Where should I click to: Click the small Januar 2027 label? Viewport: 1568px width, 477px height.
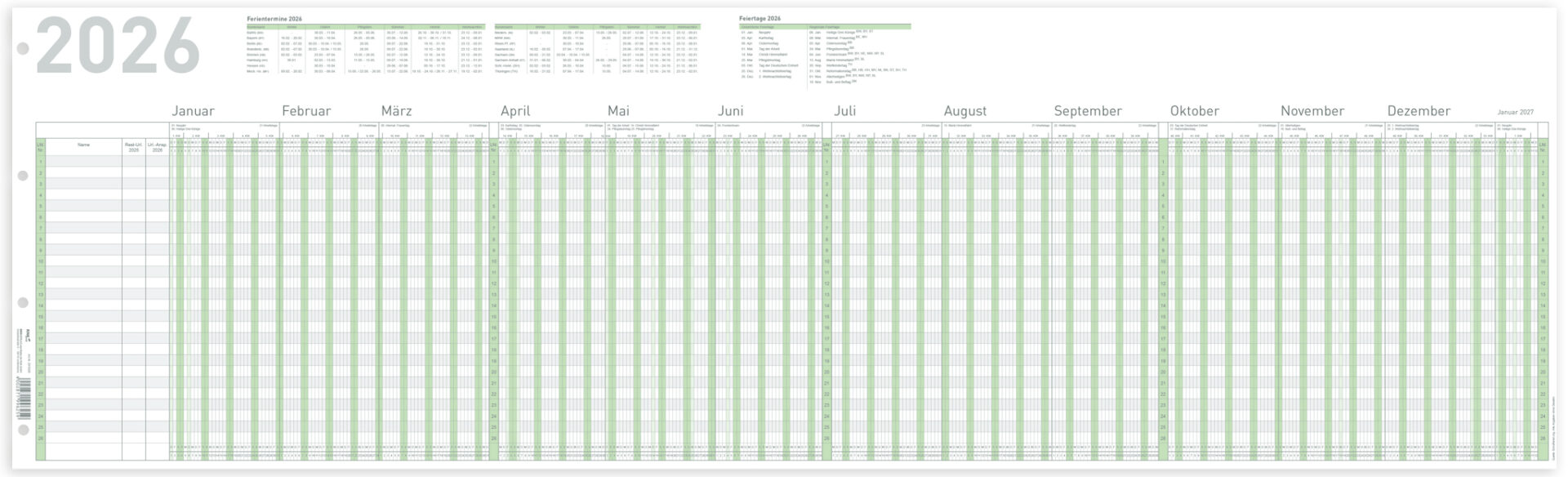[1515, 112]
